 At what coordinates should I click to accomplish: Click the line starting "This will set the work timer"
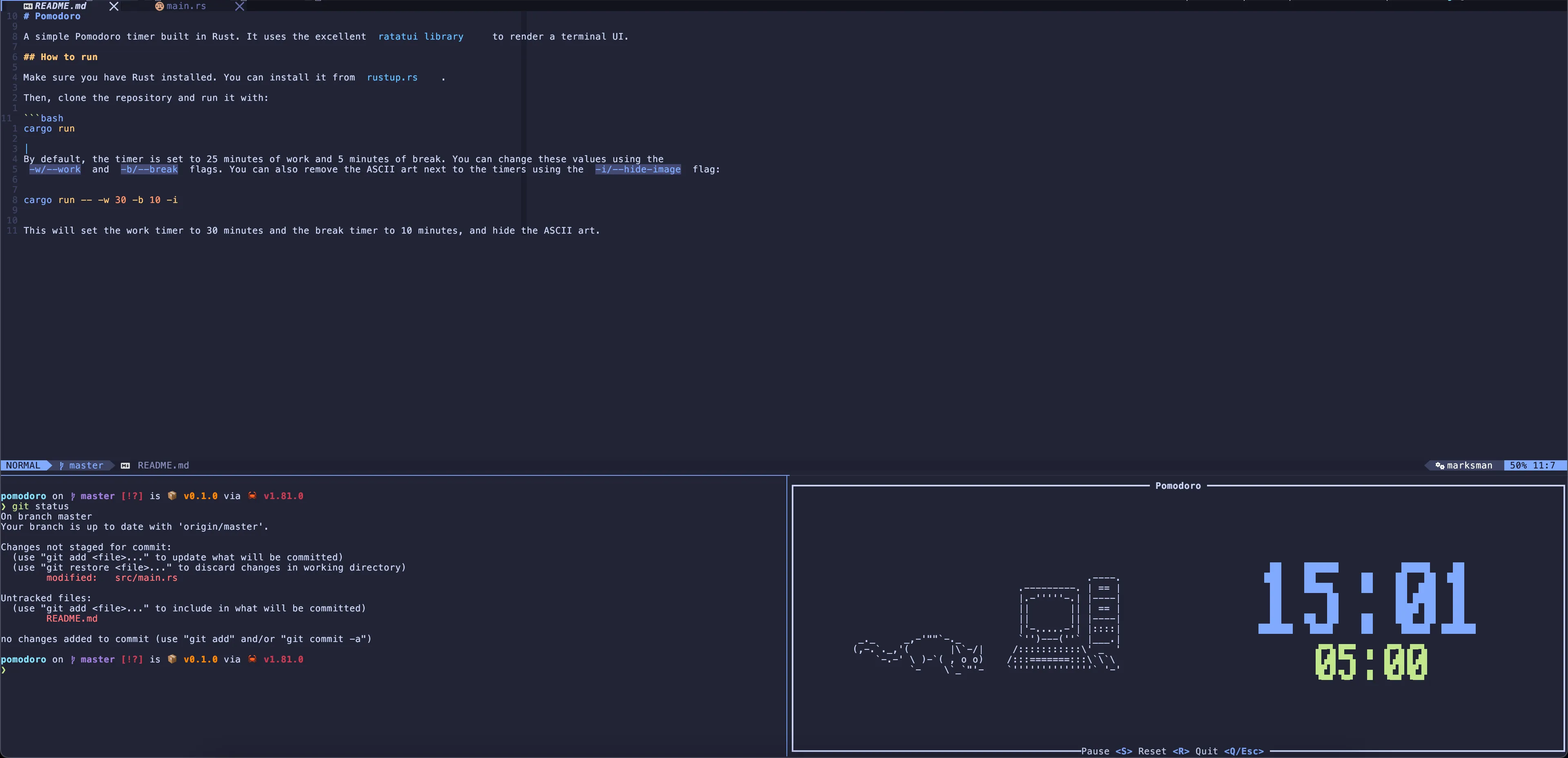pos(312,231)
